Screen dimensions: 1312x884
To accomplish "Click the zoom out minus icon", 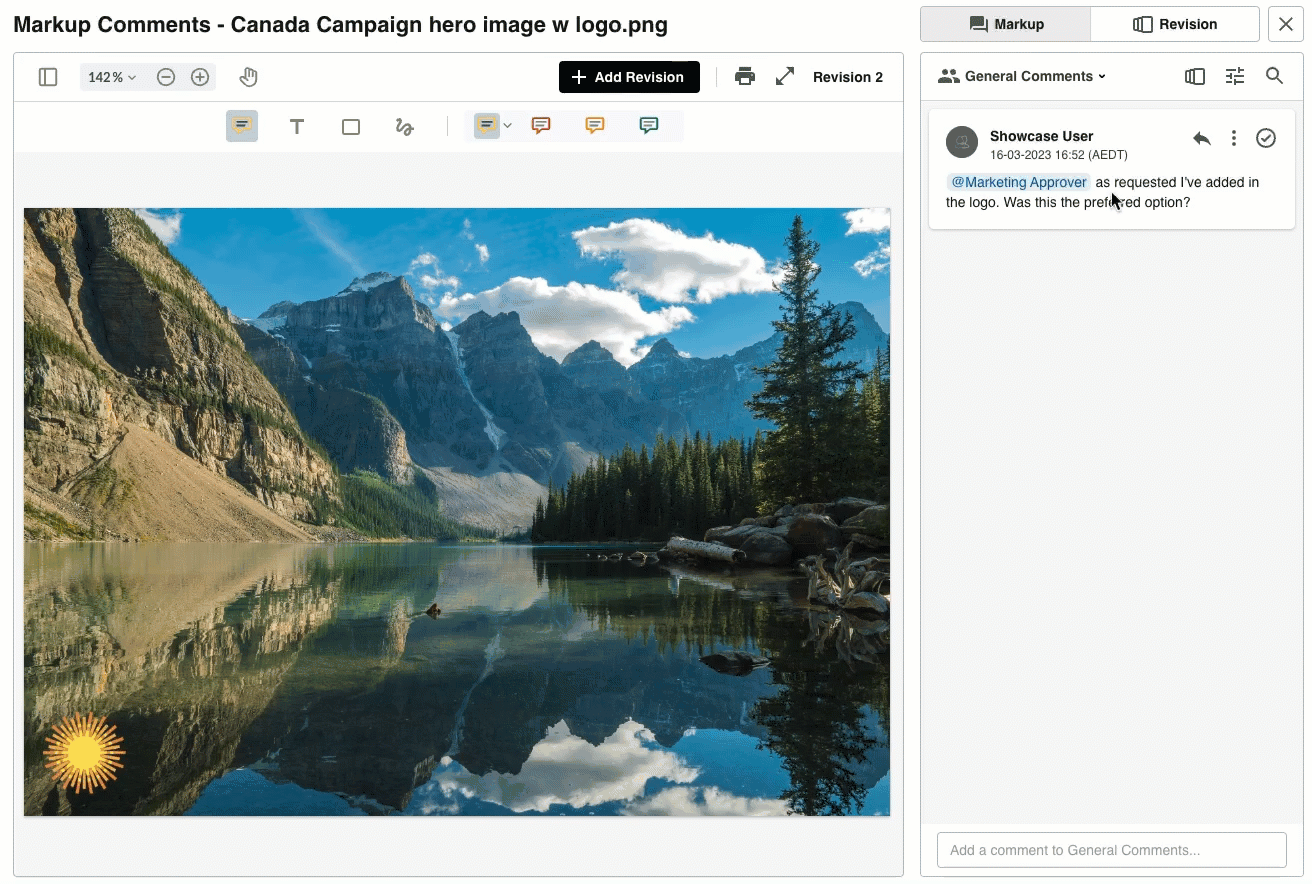I will (x=167, y=77).
